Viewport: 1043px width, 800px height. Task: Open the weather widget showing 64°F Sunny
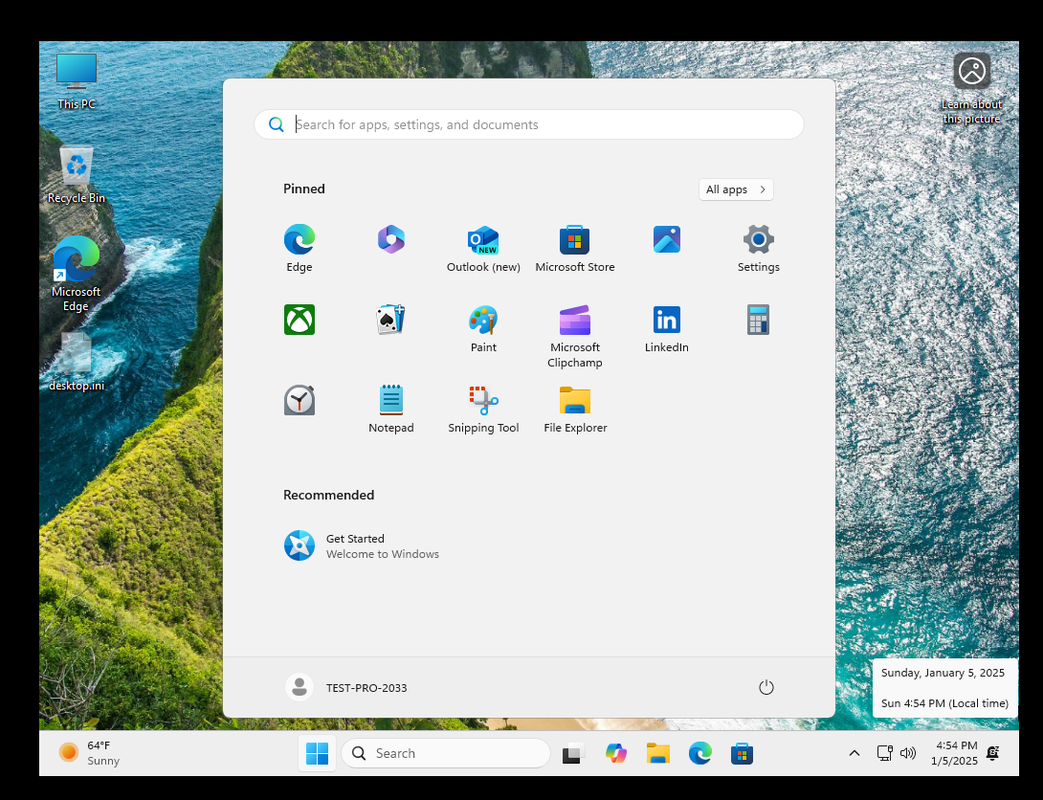(90, 753)
